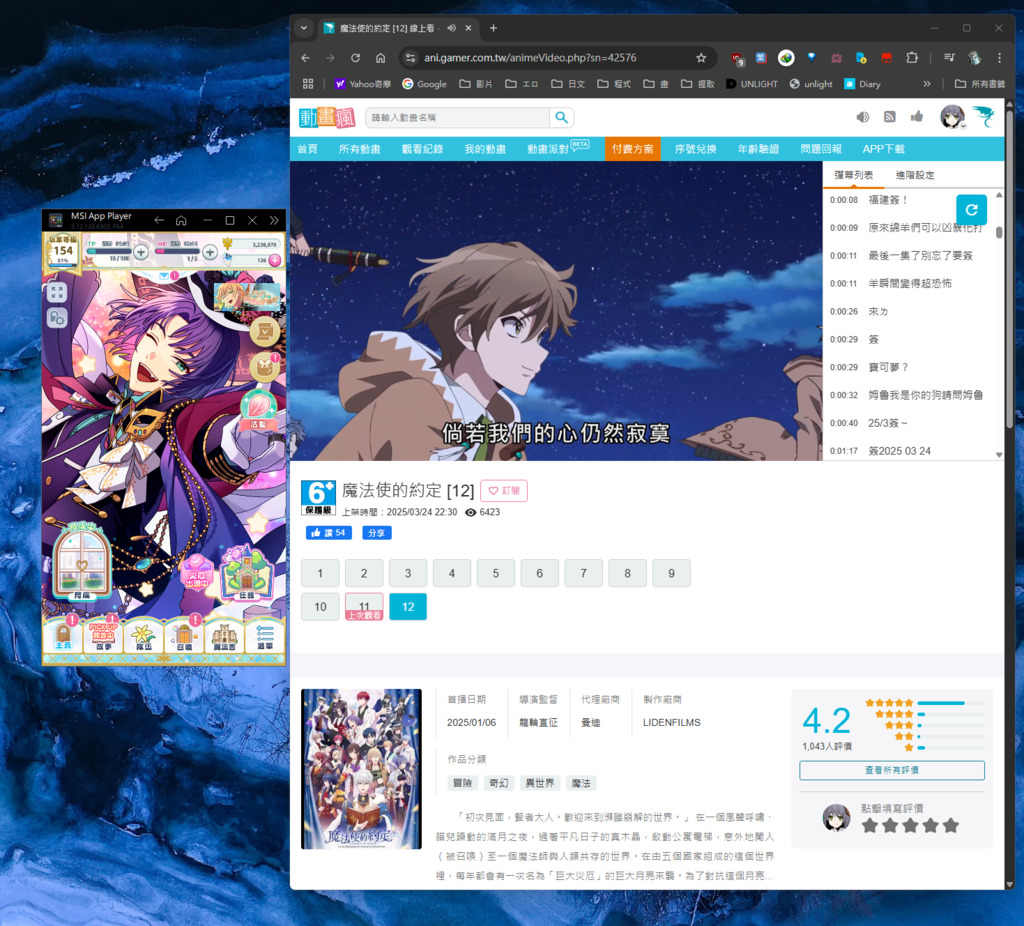Click MSI App Player home icon
The height and width of the screenshot is (926, 1024).
click(x=181, y=221)
